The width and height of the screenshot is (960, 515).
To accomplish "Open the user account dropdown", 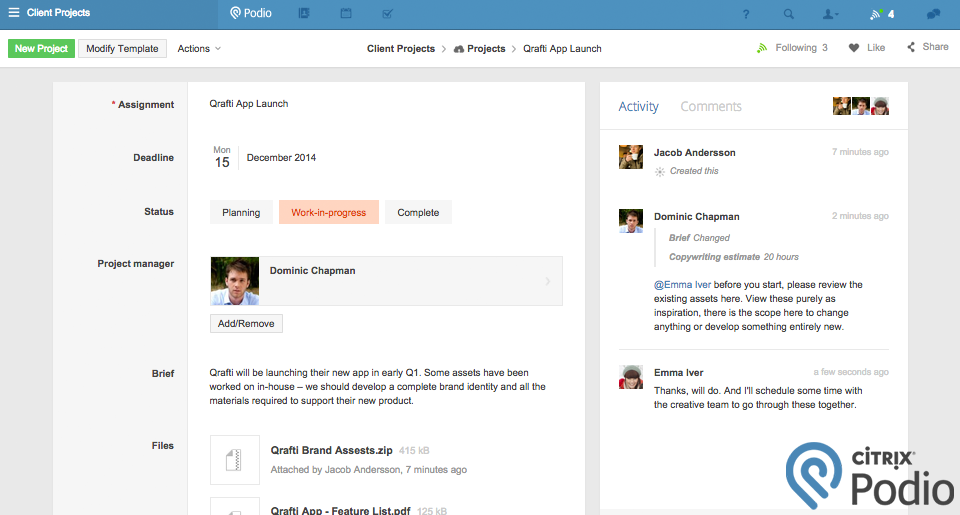I will (830, 14).
